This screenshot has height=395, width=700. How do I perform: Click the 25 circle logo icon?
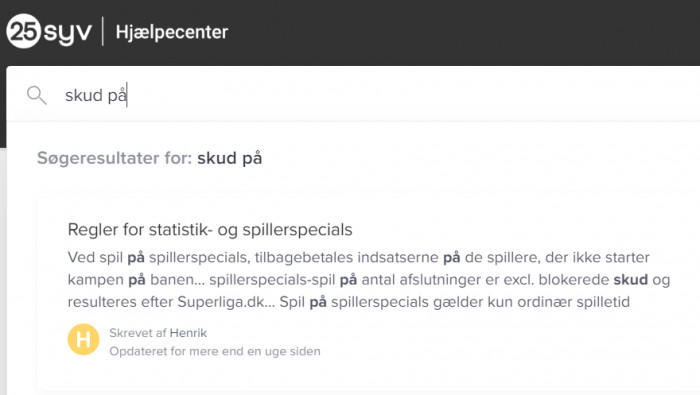point(24,31)
